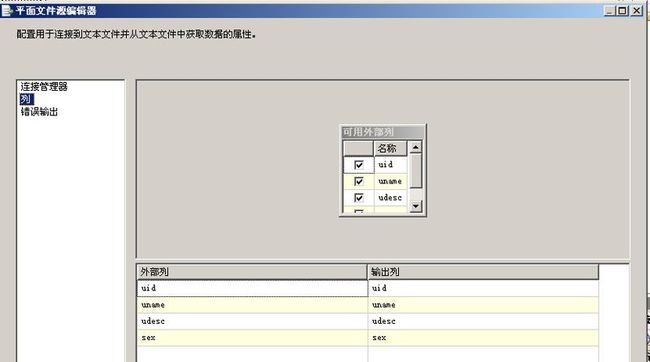Open the 错误输出 page
The image size is (650, 362).
[x=39, y=112]
